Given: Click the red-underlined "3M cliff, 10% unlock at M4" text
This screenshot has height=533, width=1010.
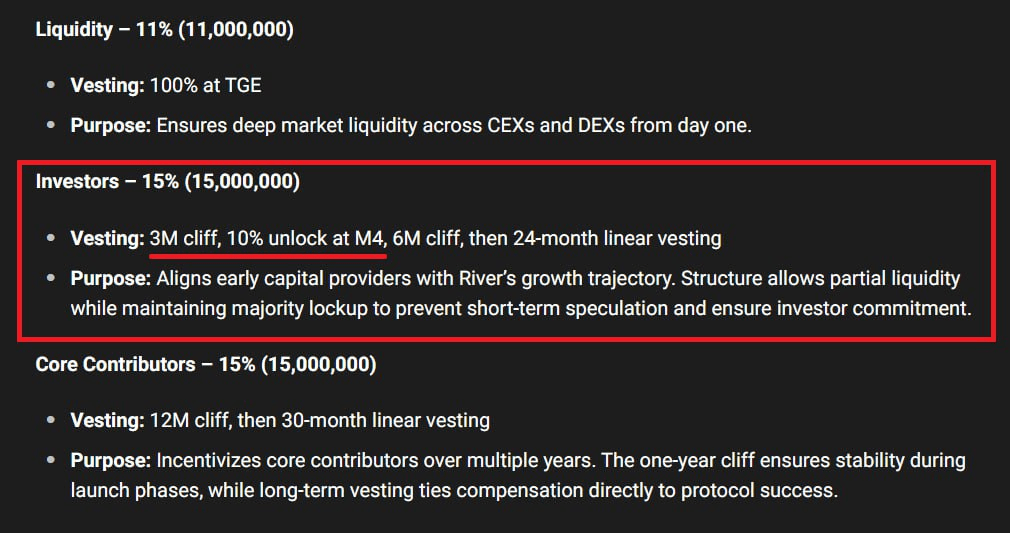Looking at the screenshot, I should pos(267,238).
